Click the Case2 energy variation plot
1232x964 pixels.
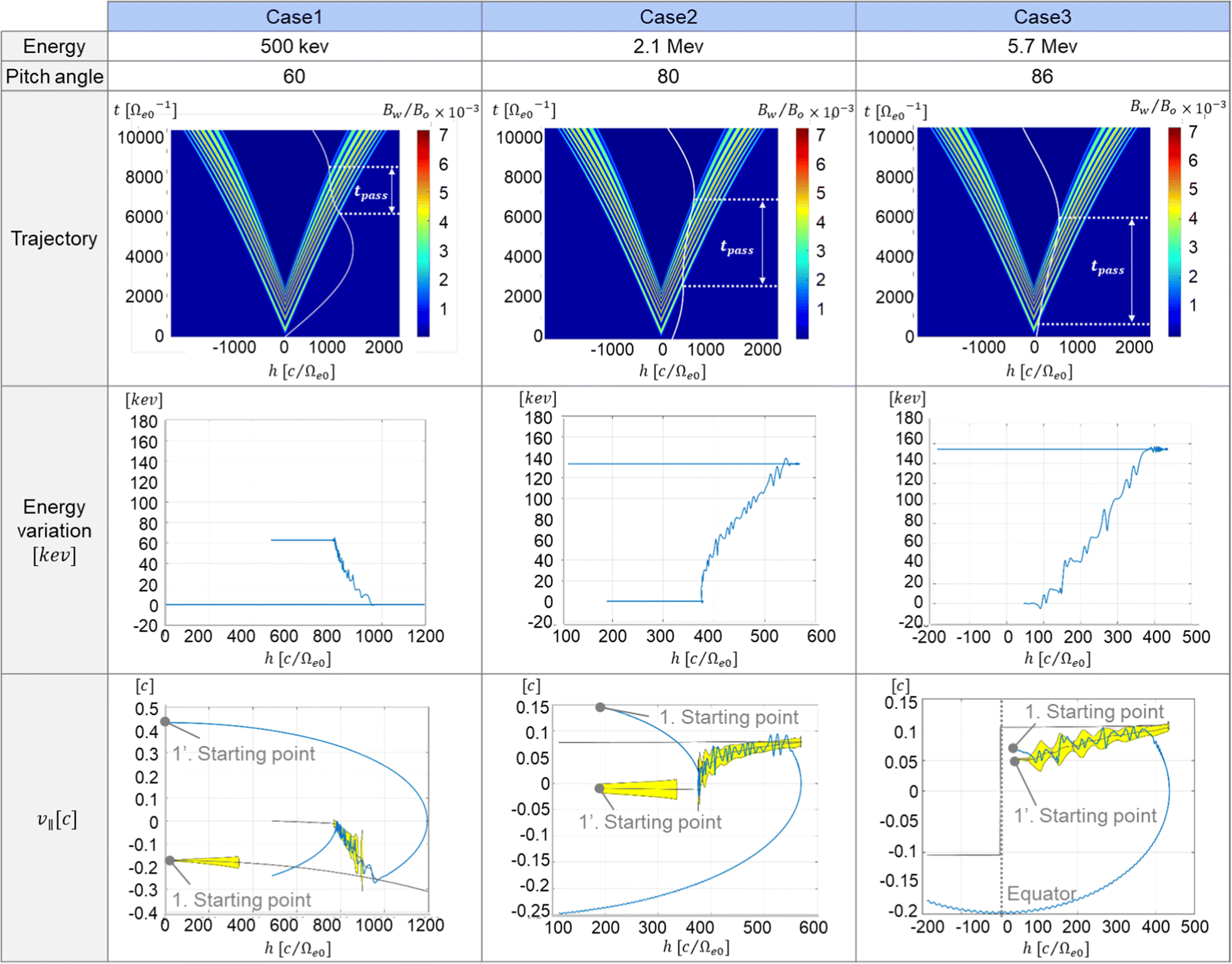[689, 520]
